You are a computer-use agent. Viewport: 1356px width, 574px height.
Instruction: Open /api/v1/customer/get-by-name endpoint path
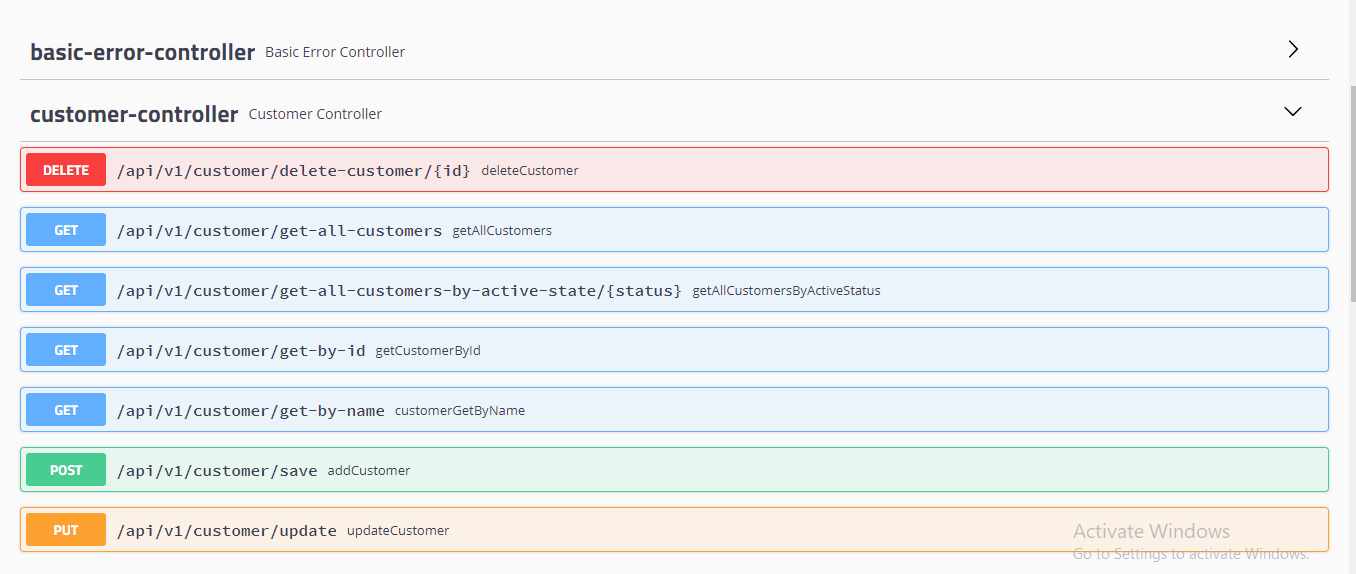(251, 411)
